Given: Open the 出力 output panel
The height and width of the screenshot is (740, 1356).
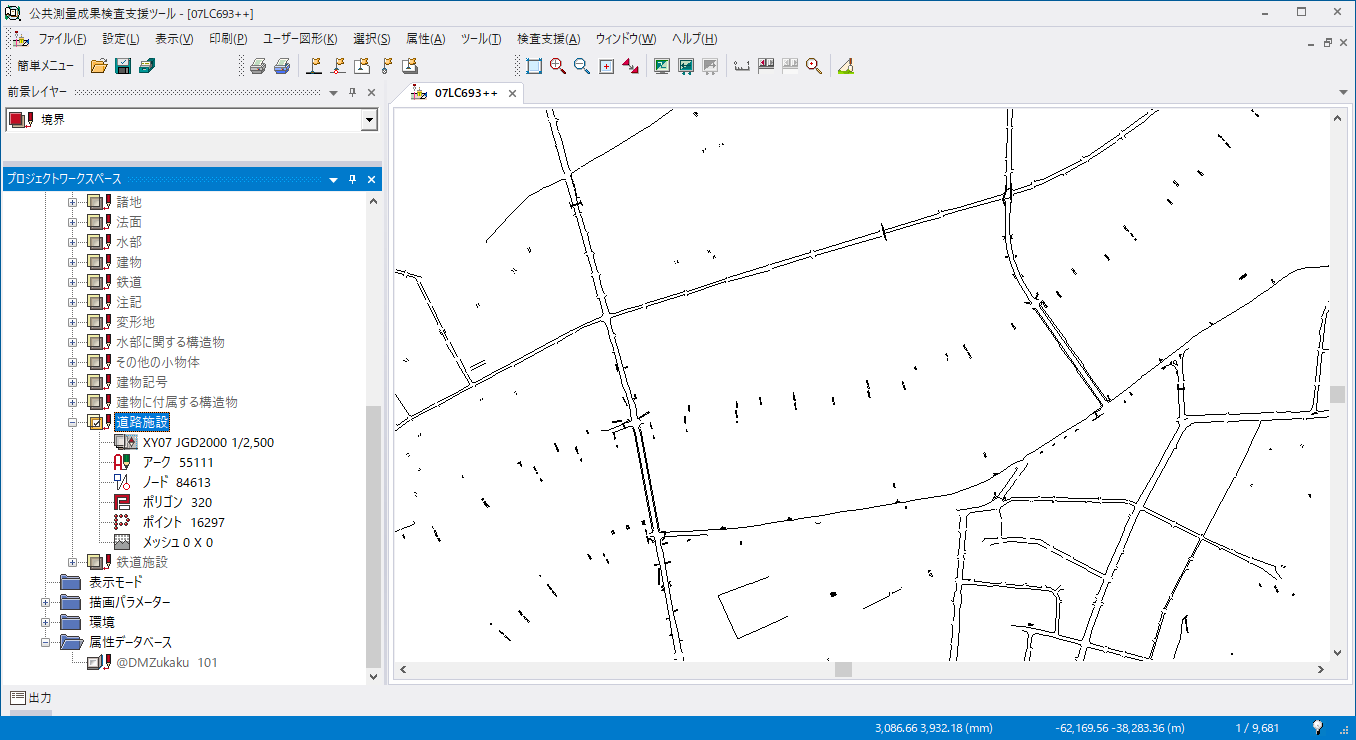Looking at the screenshot, I should click(x=31, y=697).
